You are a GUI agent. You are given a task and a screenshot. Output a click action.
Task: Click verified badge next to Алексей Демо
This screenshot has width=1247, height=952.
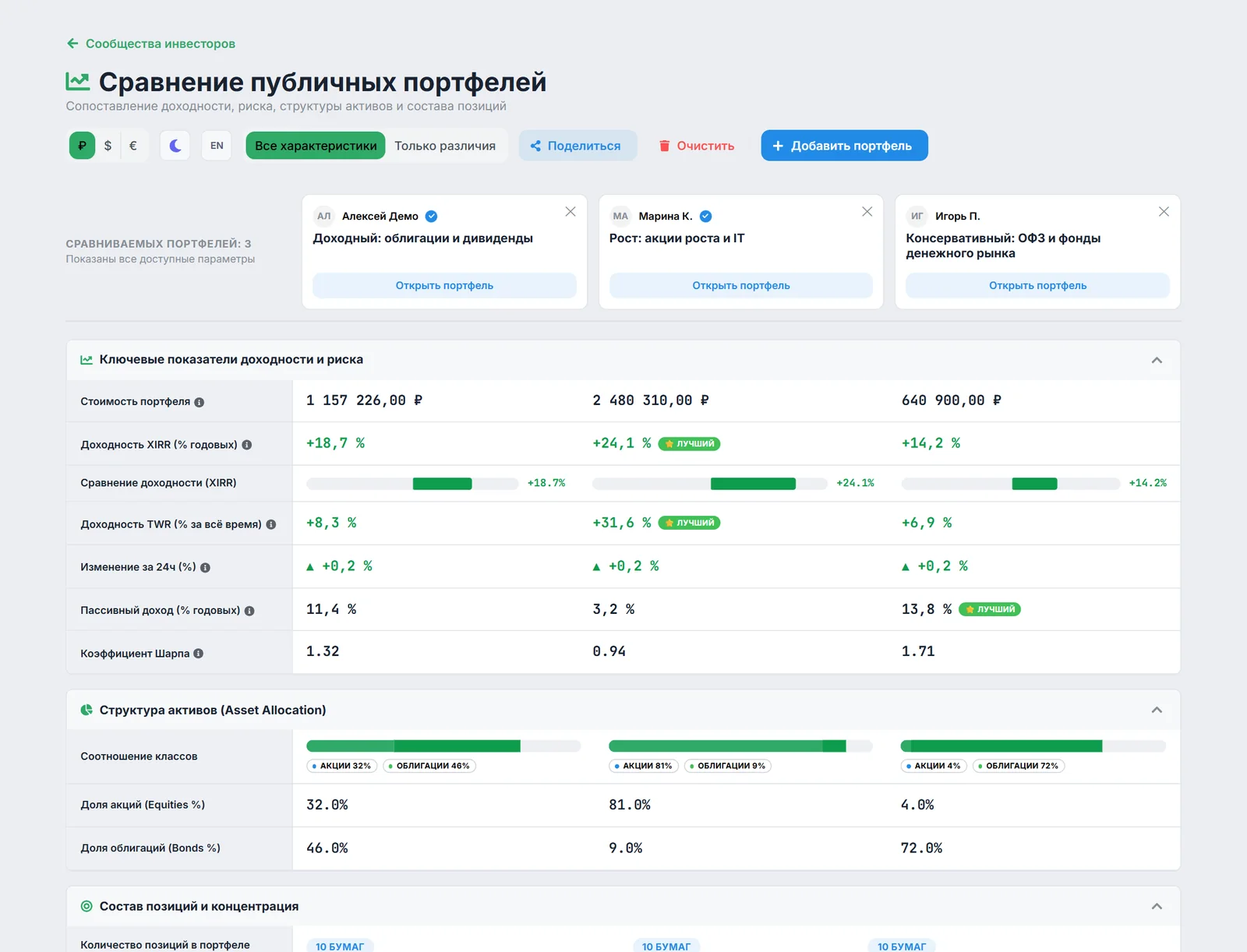431,217
